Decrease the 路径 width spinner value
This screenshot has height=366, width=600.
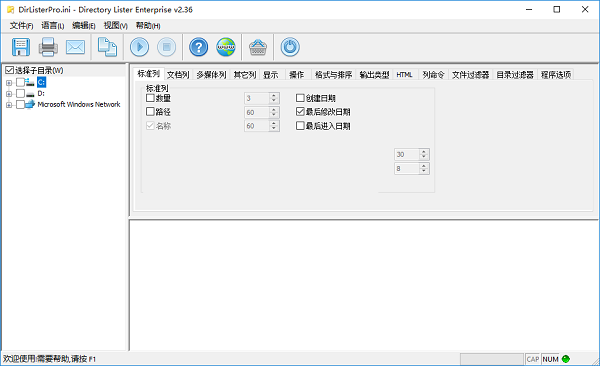pyautogui.click(x=274, y=115)
